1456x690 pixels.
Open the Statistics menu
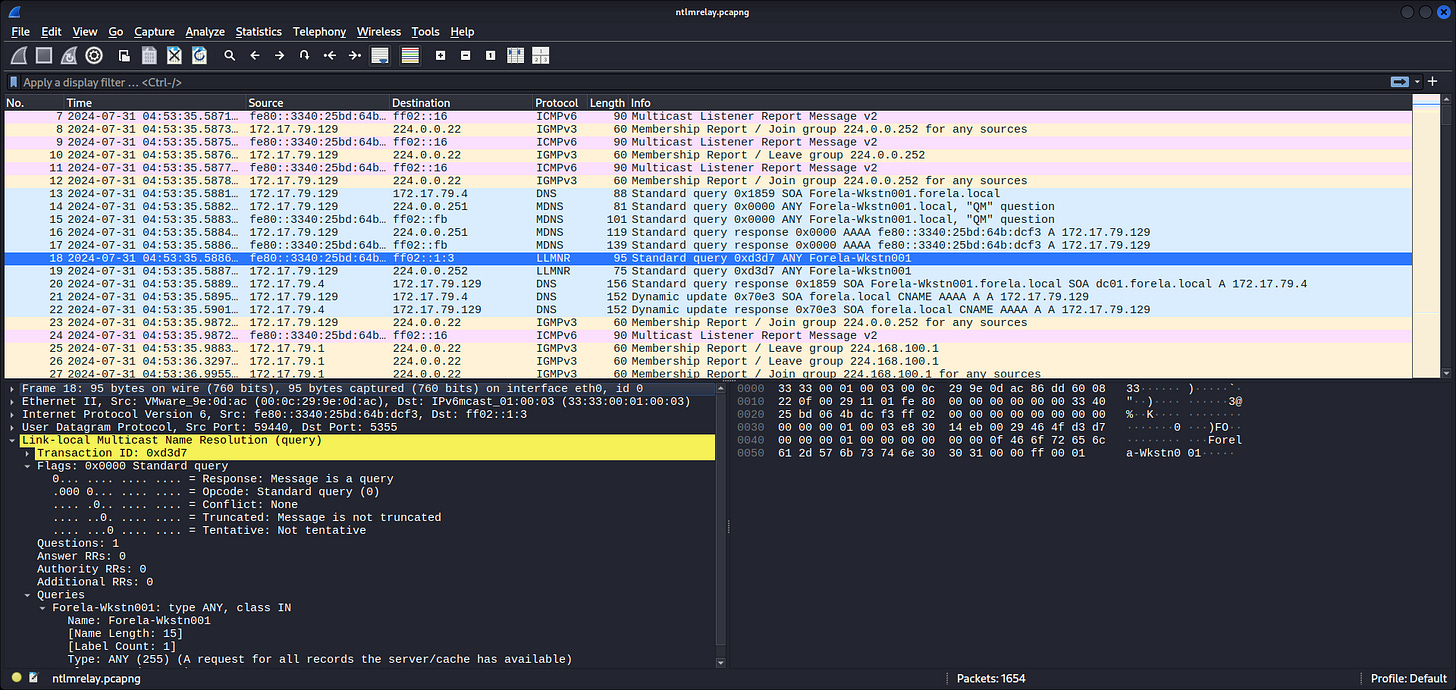click(x=258, y=32)
